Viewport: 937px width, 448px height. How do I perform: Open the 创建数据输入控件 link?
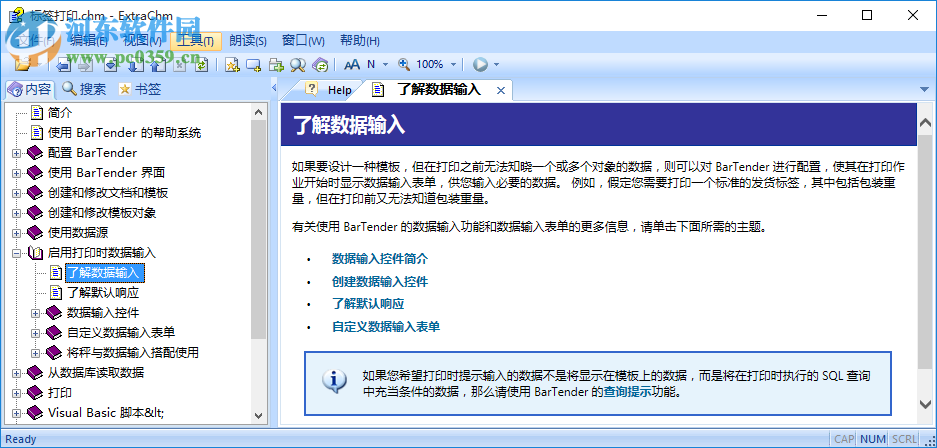pyautogui.click(x=380, y=282)
